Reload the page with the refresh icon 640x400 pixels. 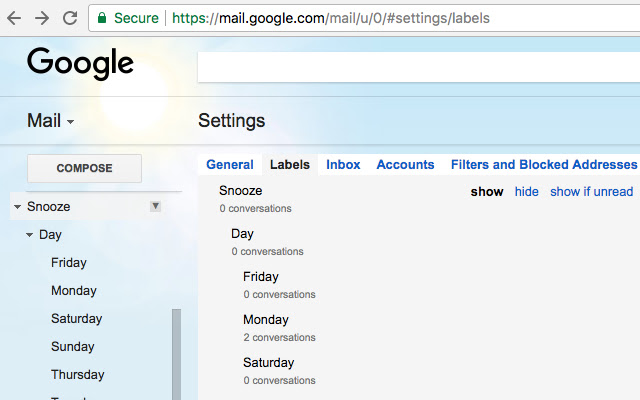pos(70,18)
